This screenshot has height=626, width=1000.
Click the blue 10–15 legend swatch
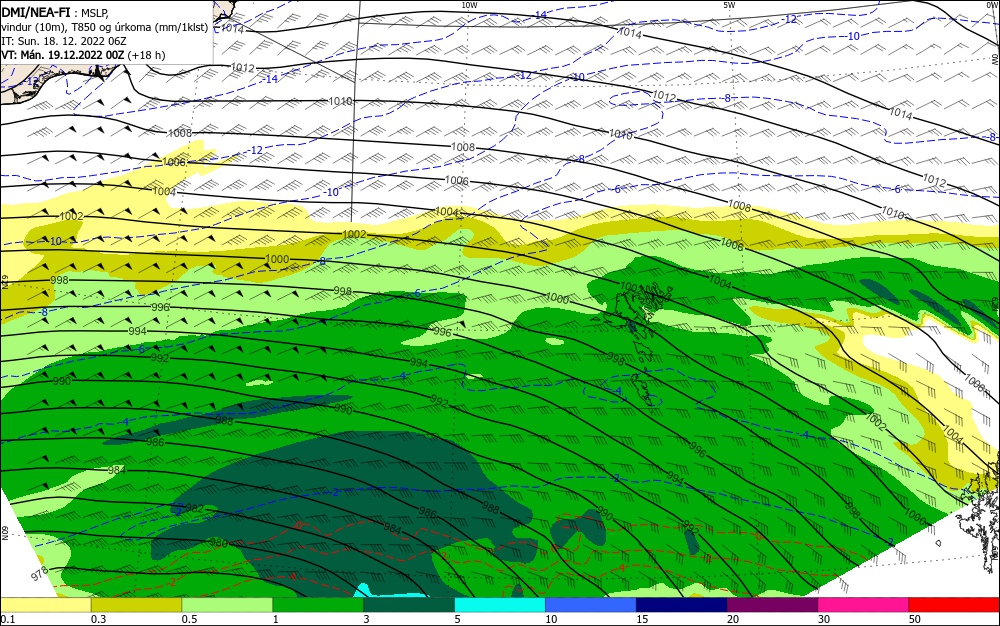point(591,605)
